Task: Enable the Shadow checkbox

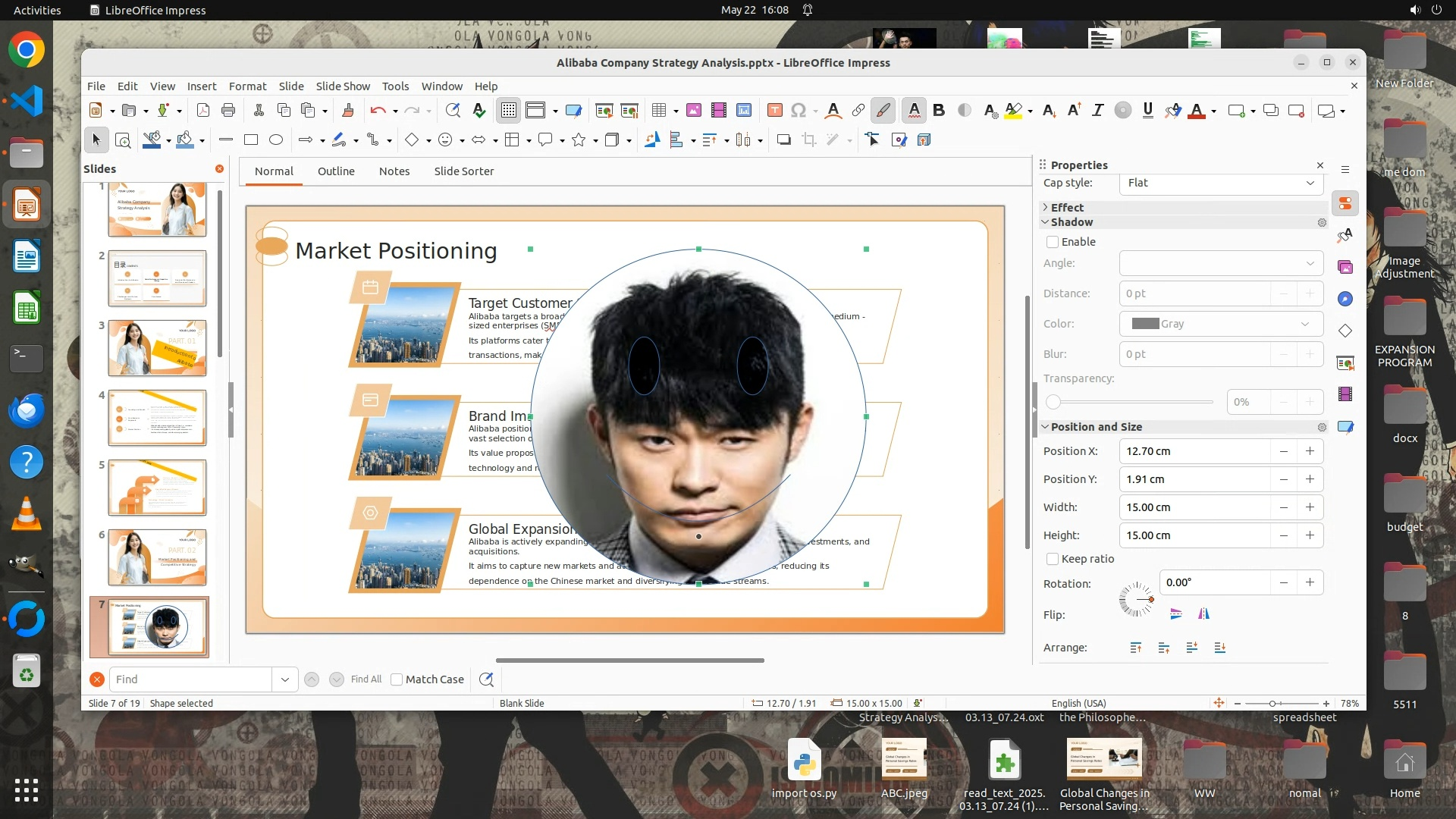Action: tap(1053, 242)
